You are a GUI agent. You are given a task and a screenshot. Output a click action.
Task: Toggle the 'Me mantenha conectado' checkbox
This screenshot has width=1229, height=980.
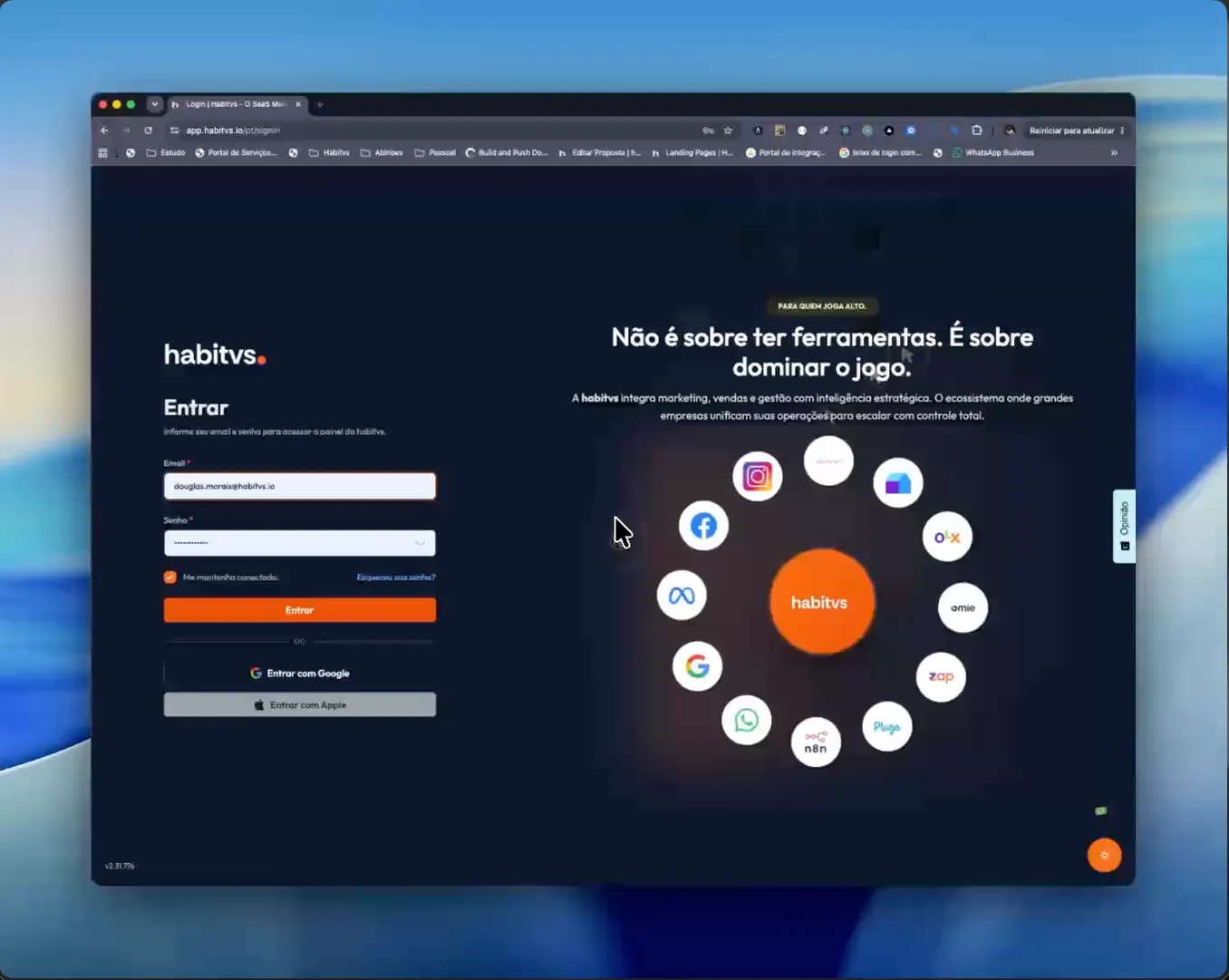pyautogui.click(x=169, y=577)
